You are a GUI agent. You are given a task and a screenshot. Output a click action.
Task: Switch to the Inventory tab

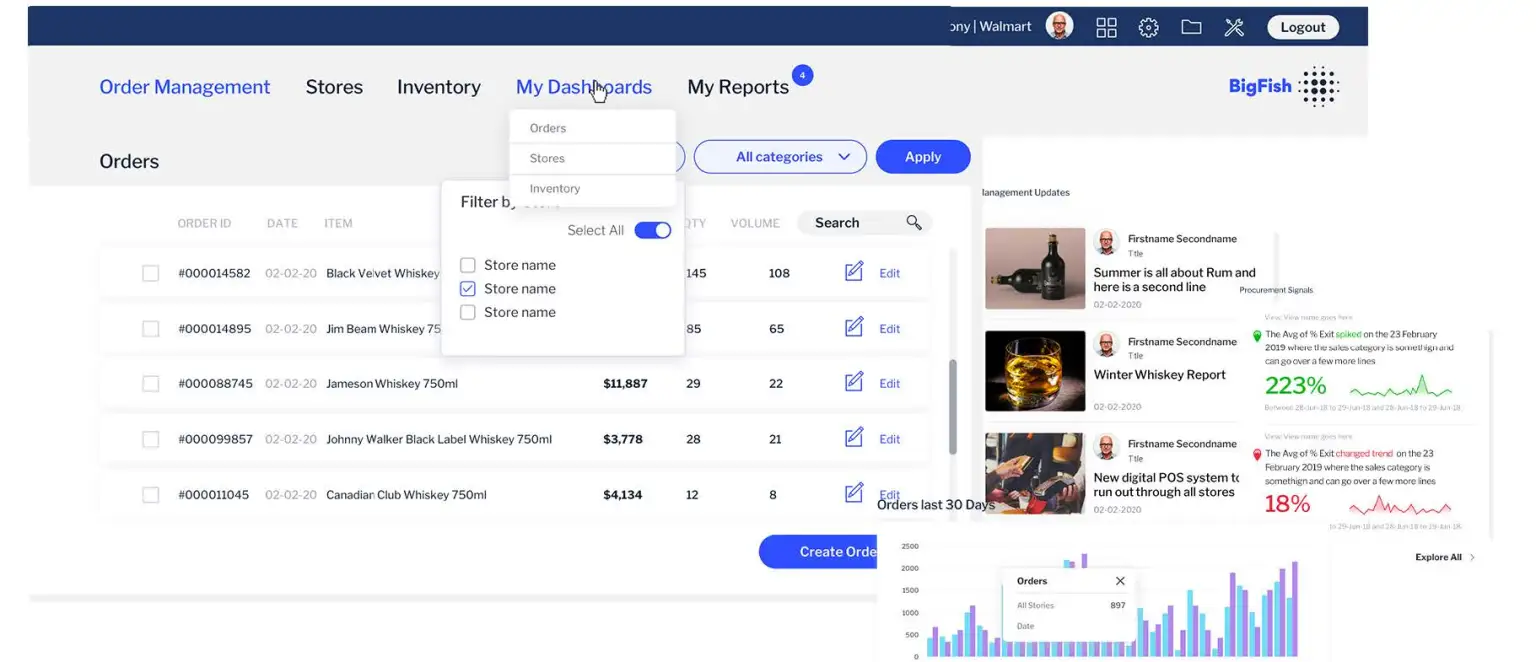[438, 87]
